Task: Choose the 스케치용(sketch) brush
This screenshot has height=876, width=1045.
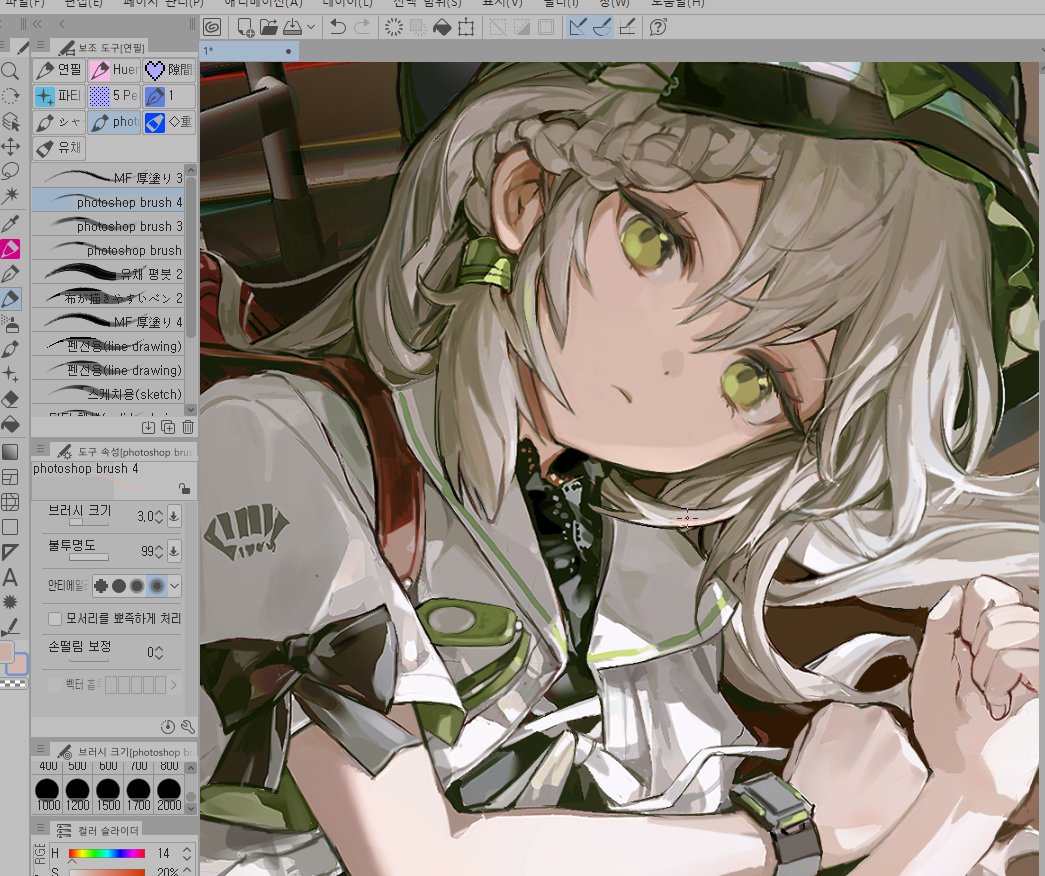Action: 108,394
